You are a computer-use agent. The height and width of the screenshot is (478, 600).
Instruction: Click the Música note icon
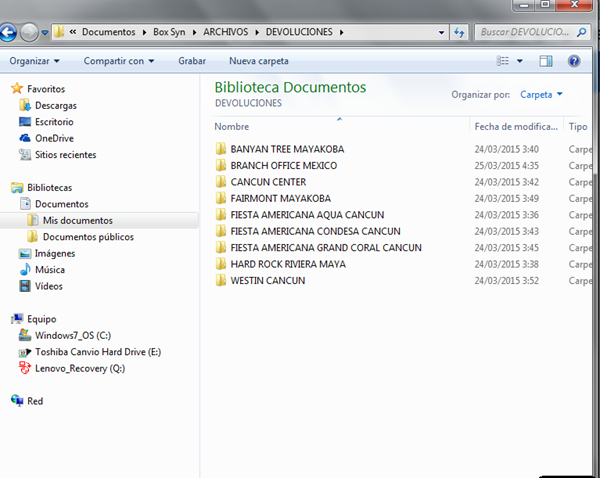(25, 269)
